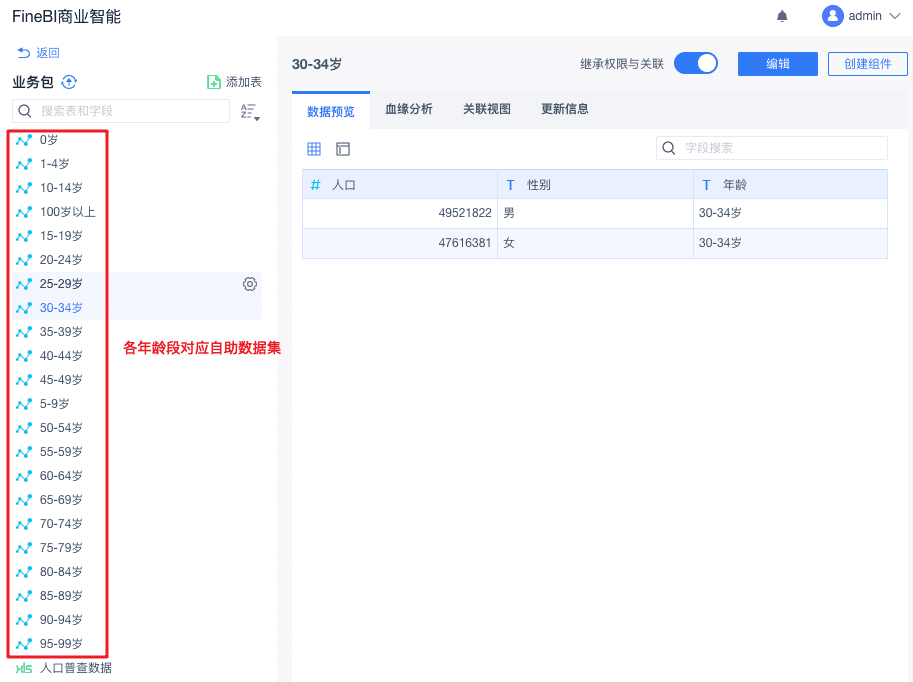
Task: Focus the 搜索表和字段 search box
Action: 121,111
